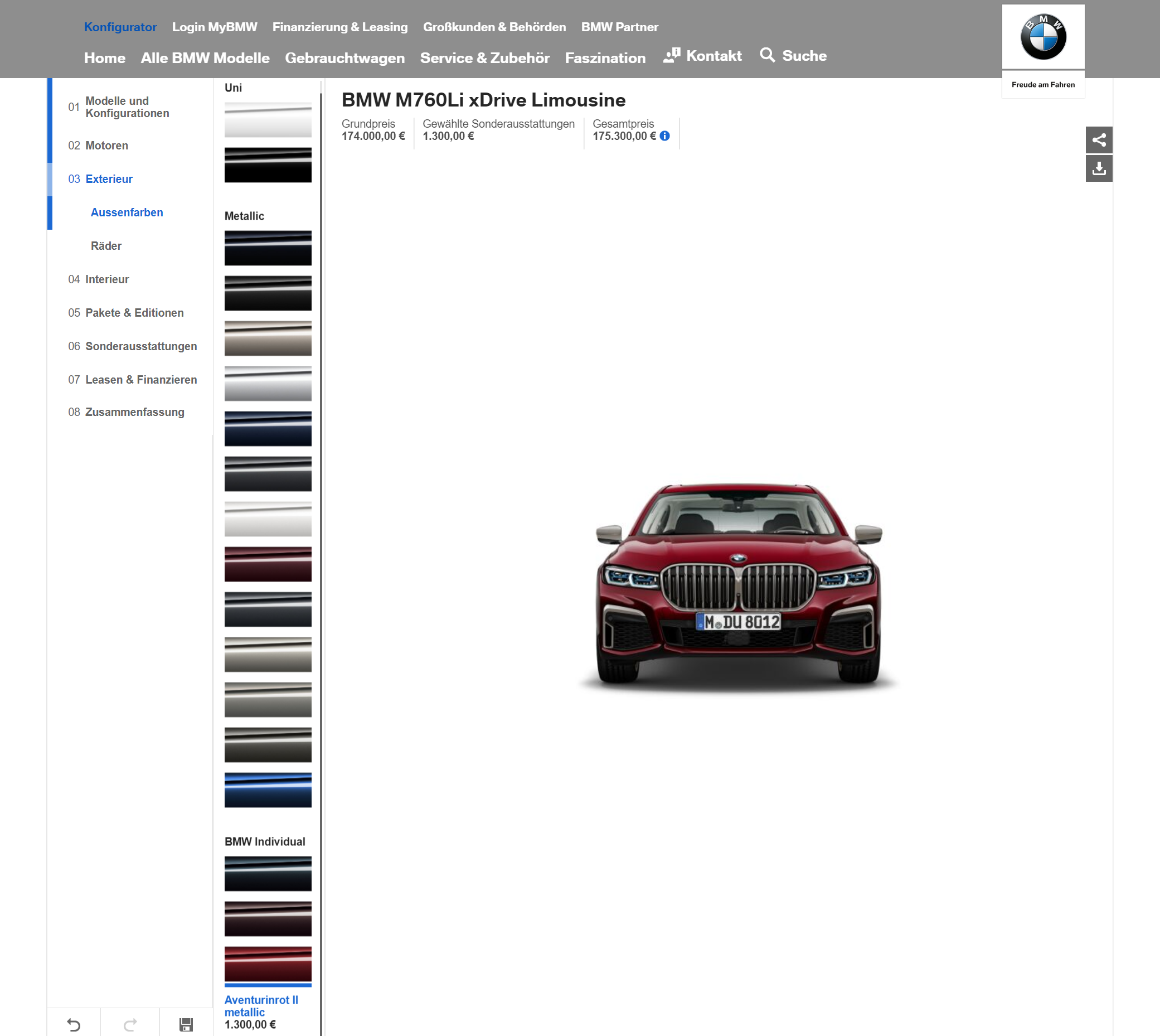1160x1036 pixels.
Task: Click the share icon on right edge
Action: point(1099,140)
